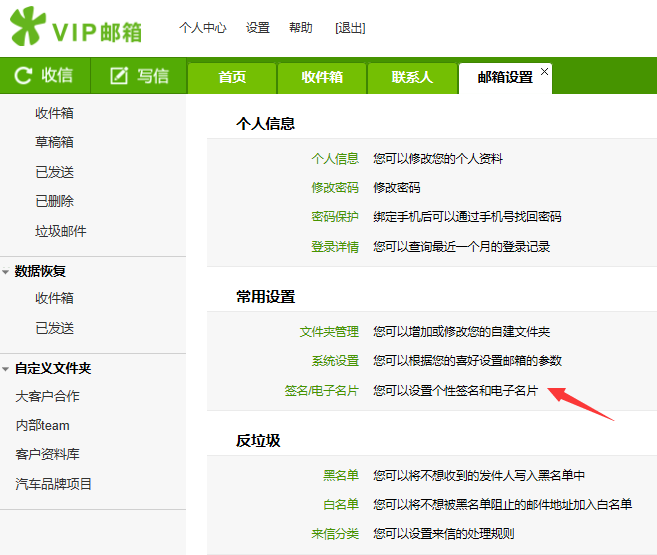
Task: Open 收件箱 under 数据恢复
Action: pyautogui.click(x=54, y=298)
